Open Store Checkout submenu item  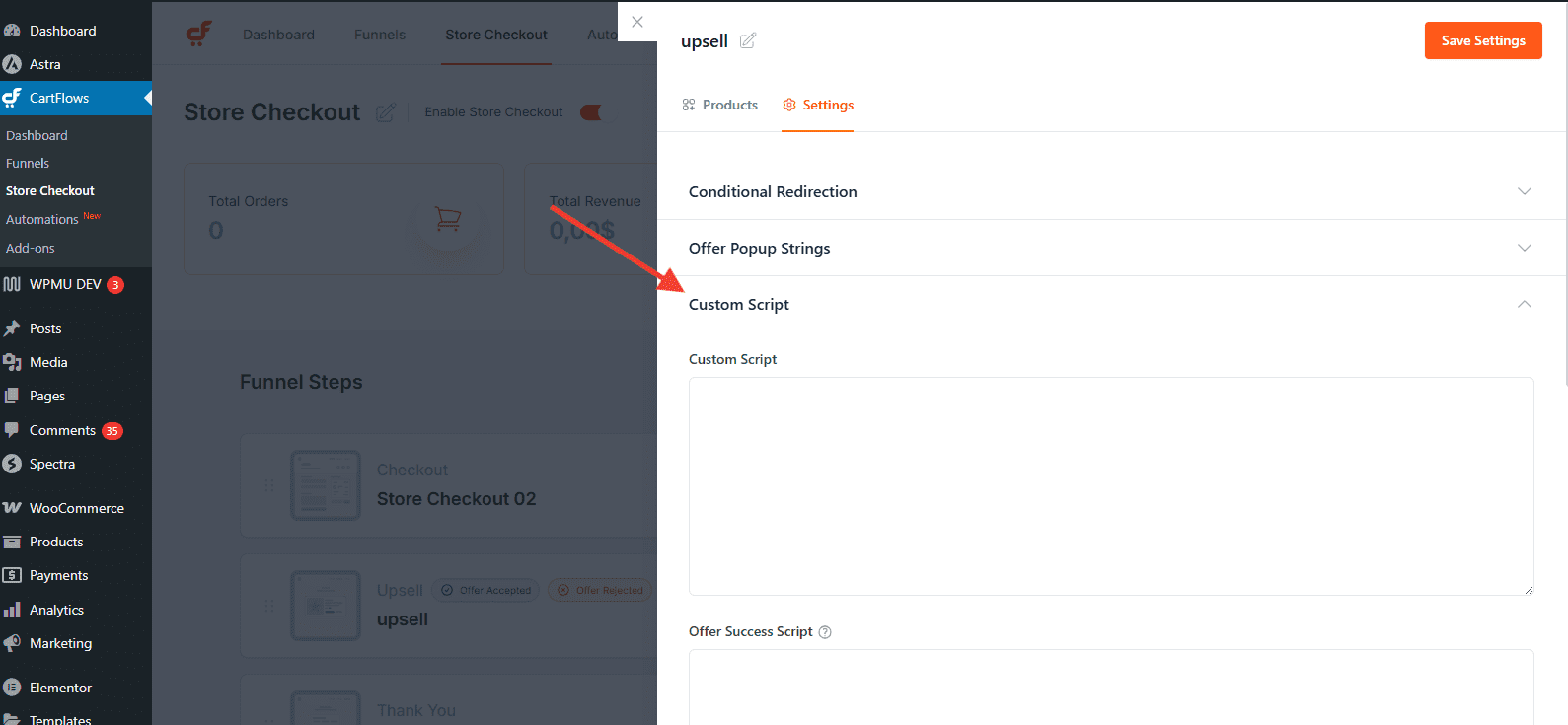(50, 190)
